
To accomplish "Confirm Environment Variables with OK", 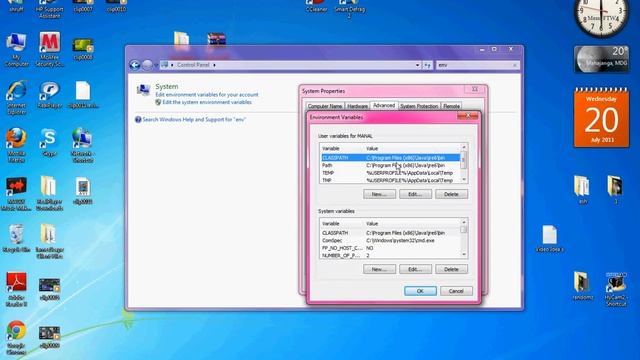I will pyautogui.click(x=420, y=291).
